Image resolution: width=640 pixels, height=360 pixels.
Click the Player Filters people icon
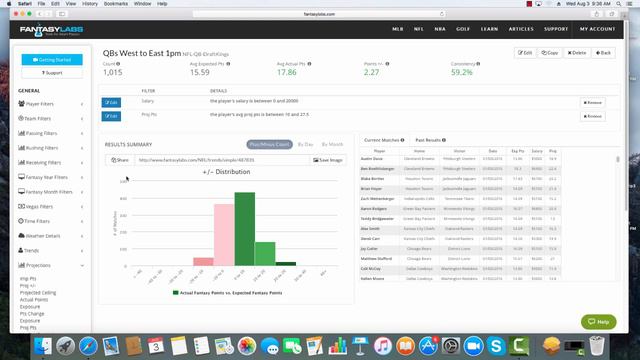click(x=21, y=104)
